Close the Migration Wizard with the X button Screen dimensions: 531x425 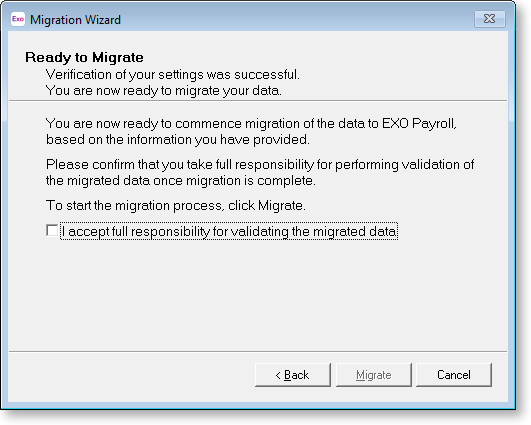[x=489, y=19]
